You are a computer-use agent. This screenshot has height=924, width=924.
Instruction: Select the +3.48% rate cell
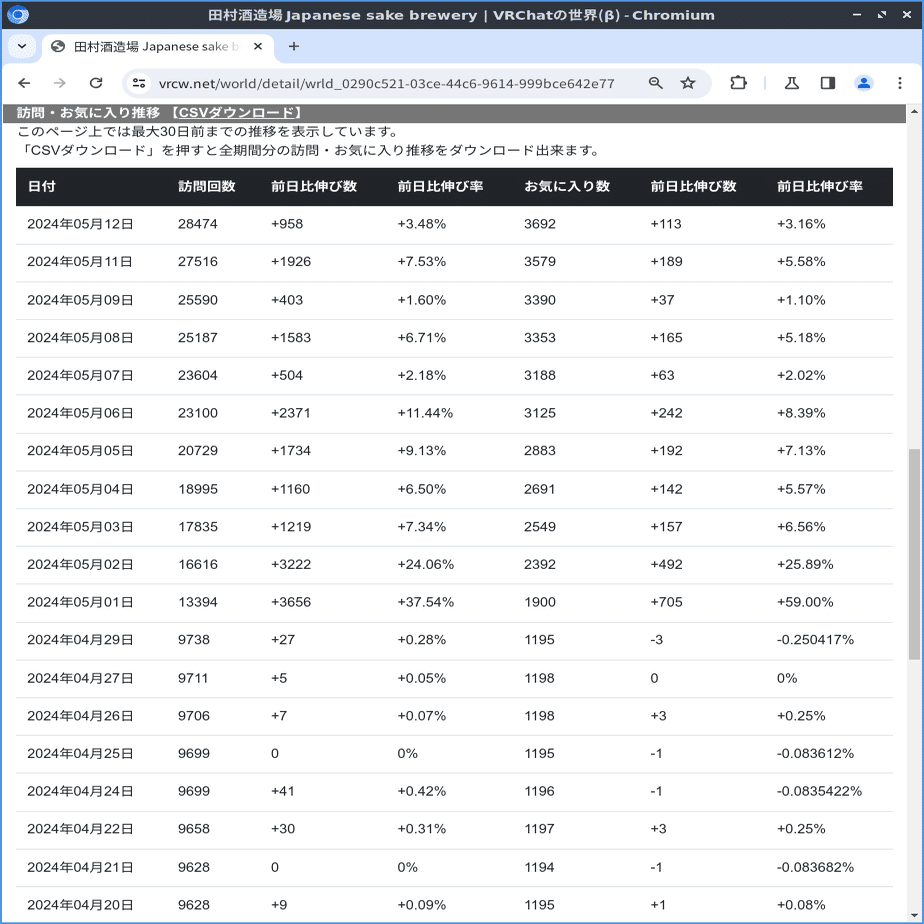point(422,225)
